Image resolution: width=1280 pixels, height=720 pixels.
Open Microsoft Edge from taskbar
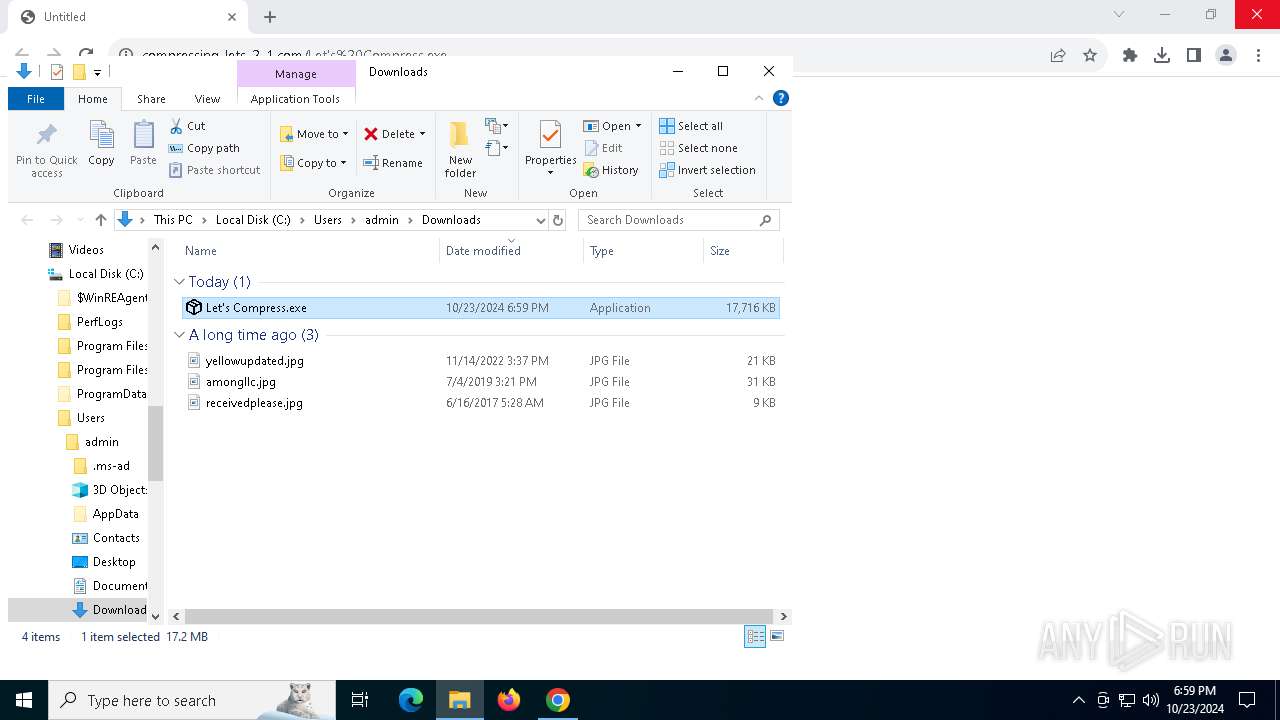(x=411, y=700)
